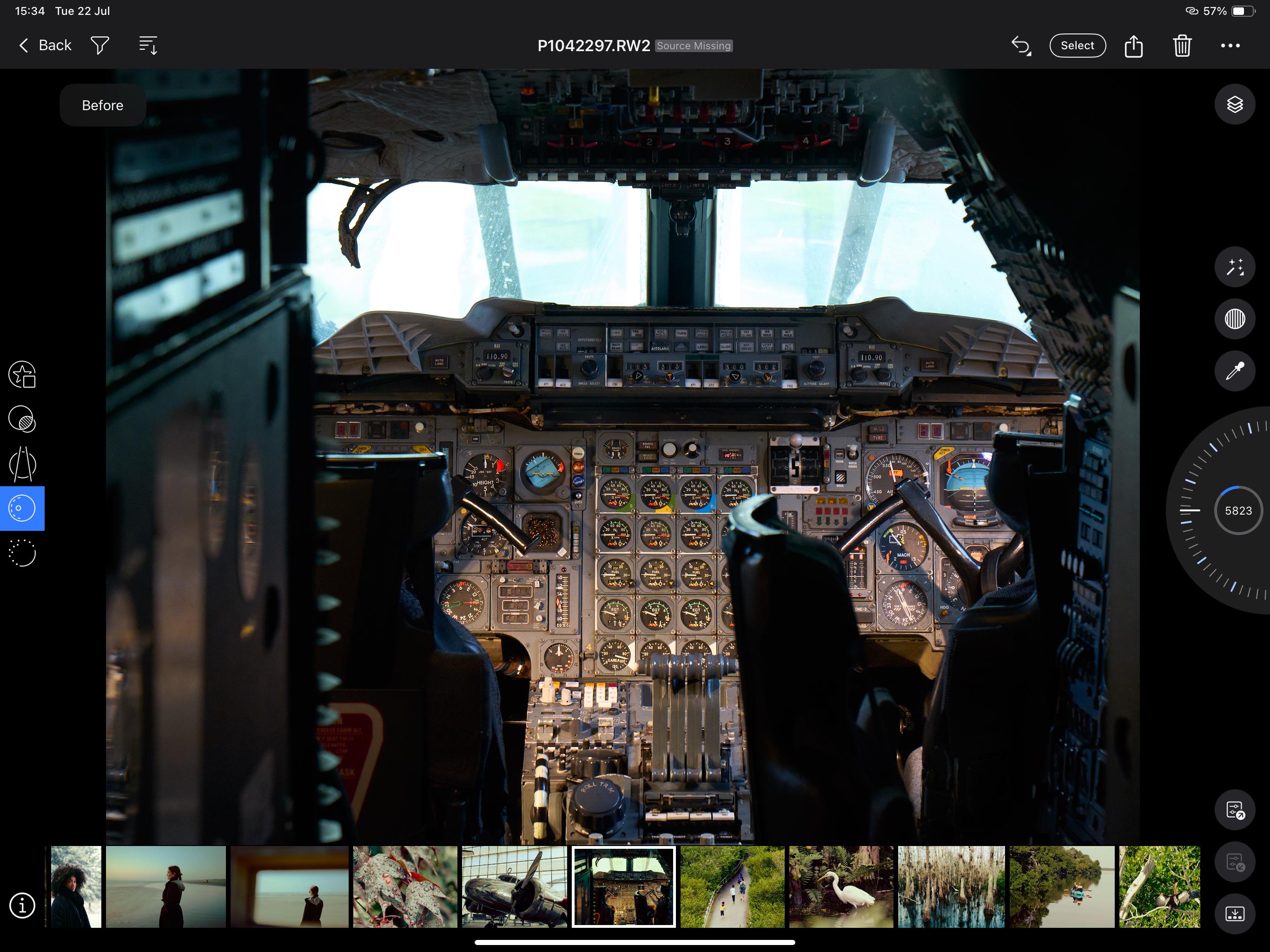
Task: Go back using the Back button
Action: 45,46
